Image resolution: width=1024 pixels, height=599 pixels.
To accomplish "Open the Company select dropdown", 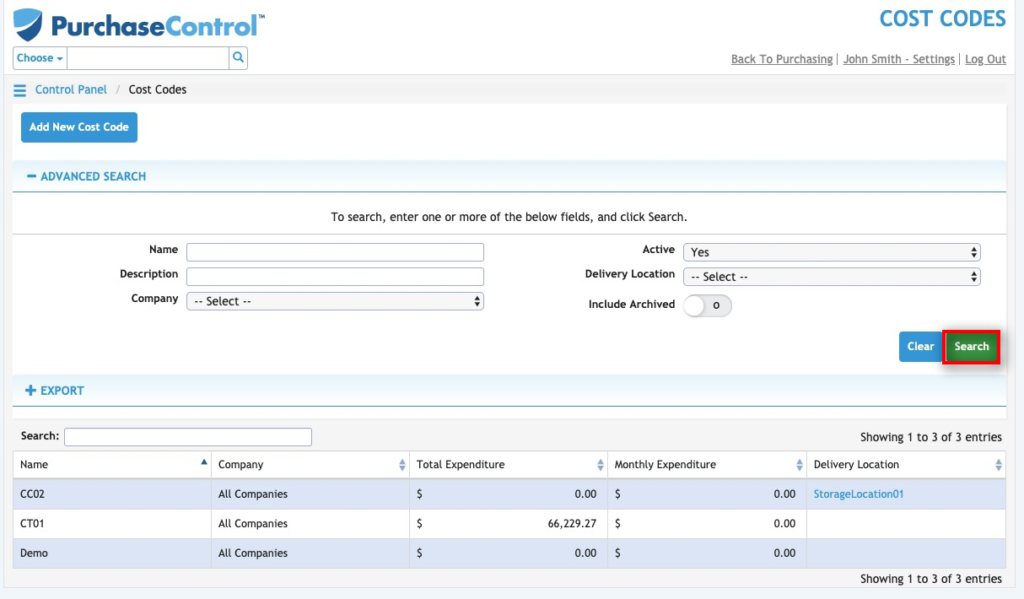I will tap(335, 300).
